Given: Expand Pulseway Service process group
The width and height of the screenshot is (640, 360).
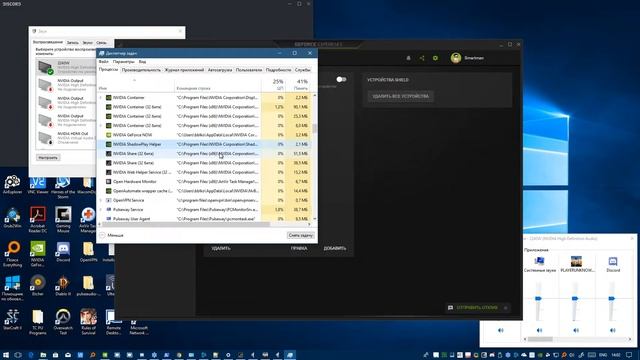Looking at the screenshot, I should [101, 210].
